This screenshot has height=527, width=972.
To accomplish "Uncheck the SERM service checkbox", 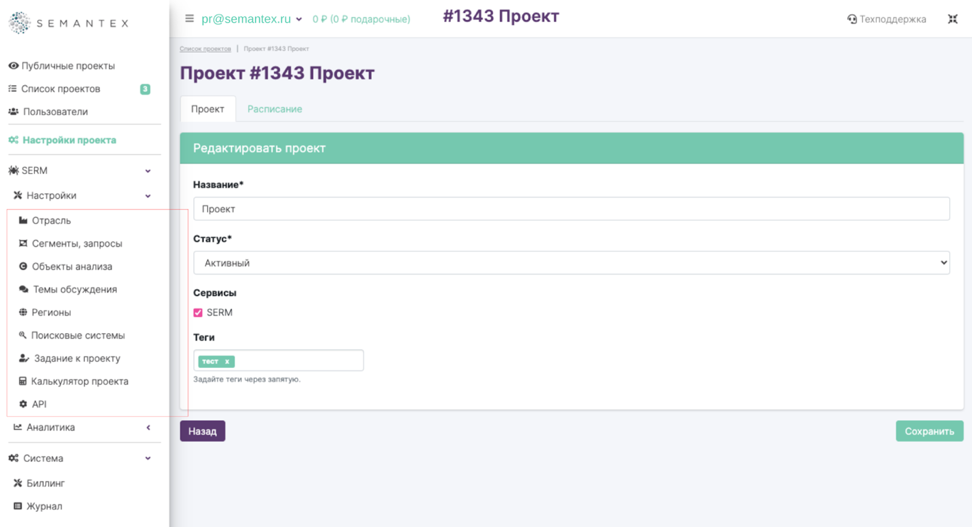I will [x=198, y=312].
